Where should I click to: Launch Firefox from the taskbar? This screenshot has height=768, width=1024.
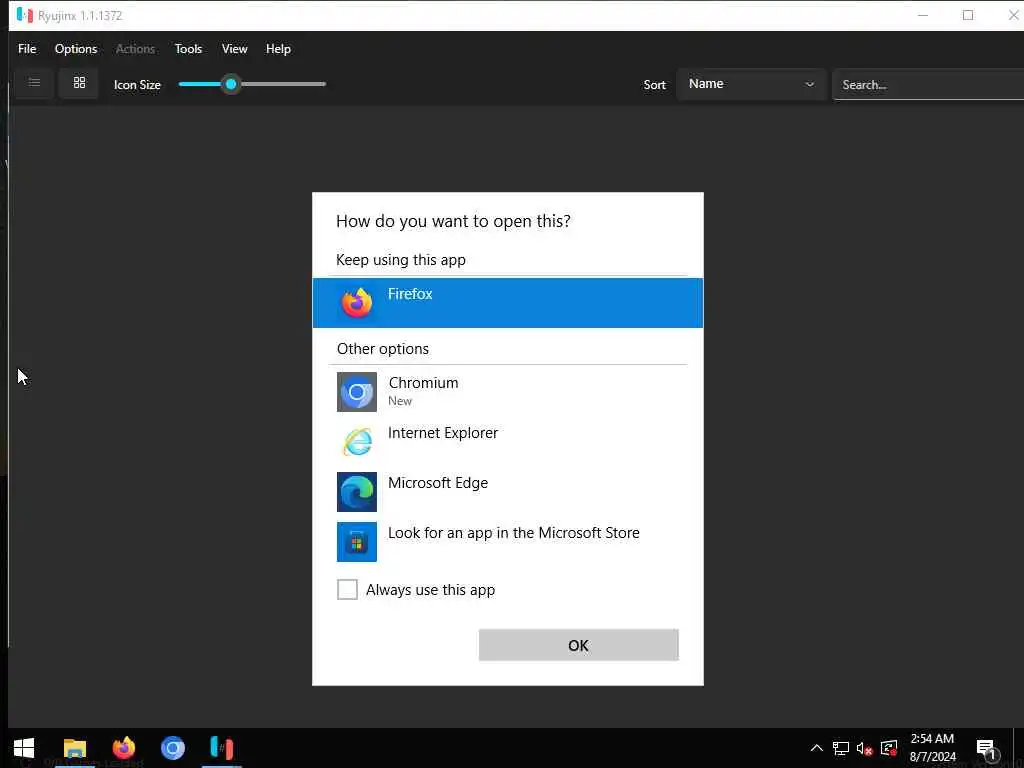tap(123, 748)
